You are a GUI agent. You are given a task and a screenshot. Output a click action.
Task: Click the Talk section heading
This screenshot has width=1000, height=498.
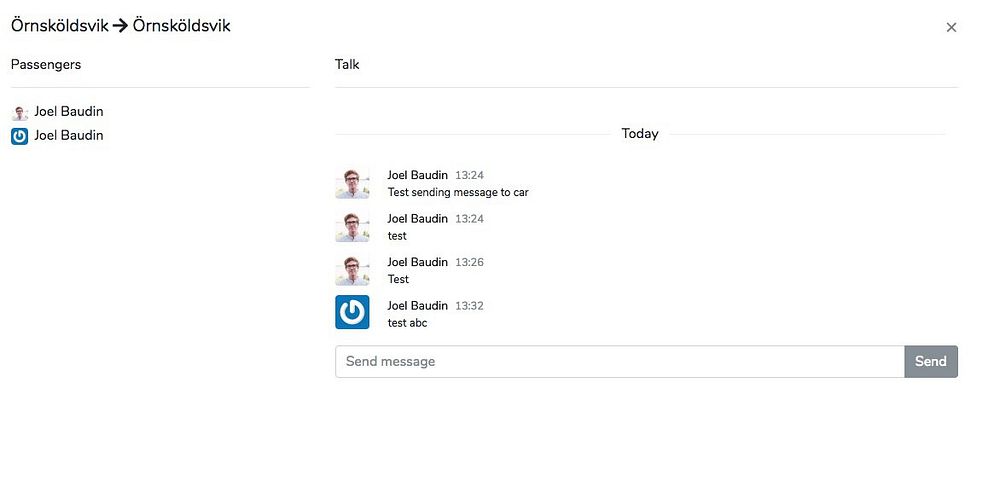(x=347, y=64)
